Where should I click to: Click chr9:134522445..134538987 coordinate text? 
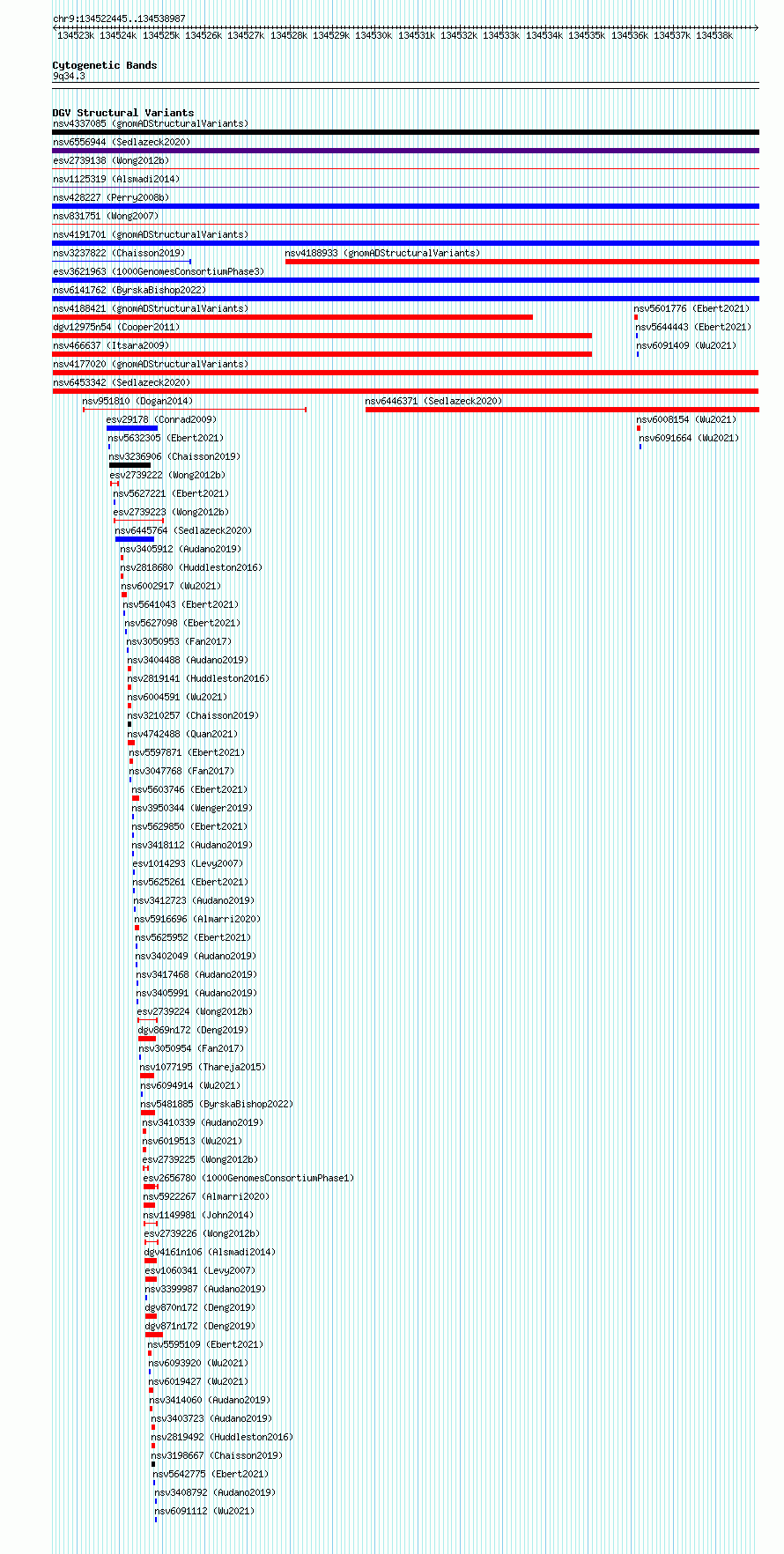pos(119,18)
